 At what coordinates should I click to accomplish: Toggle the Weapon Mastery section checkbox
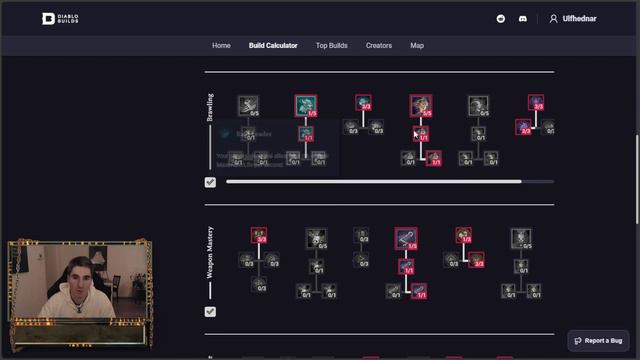[x=210, y=312]
